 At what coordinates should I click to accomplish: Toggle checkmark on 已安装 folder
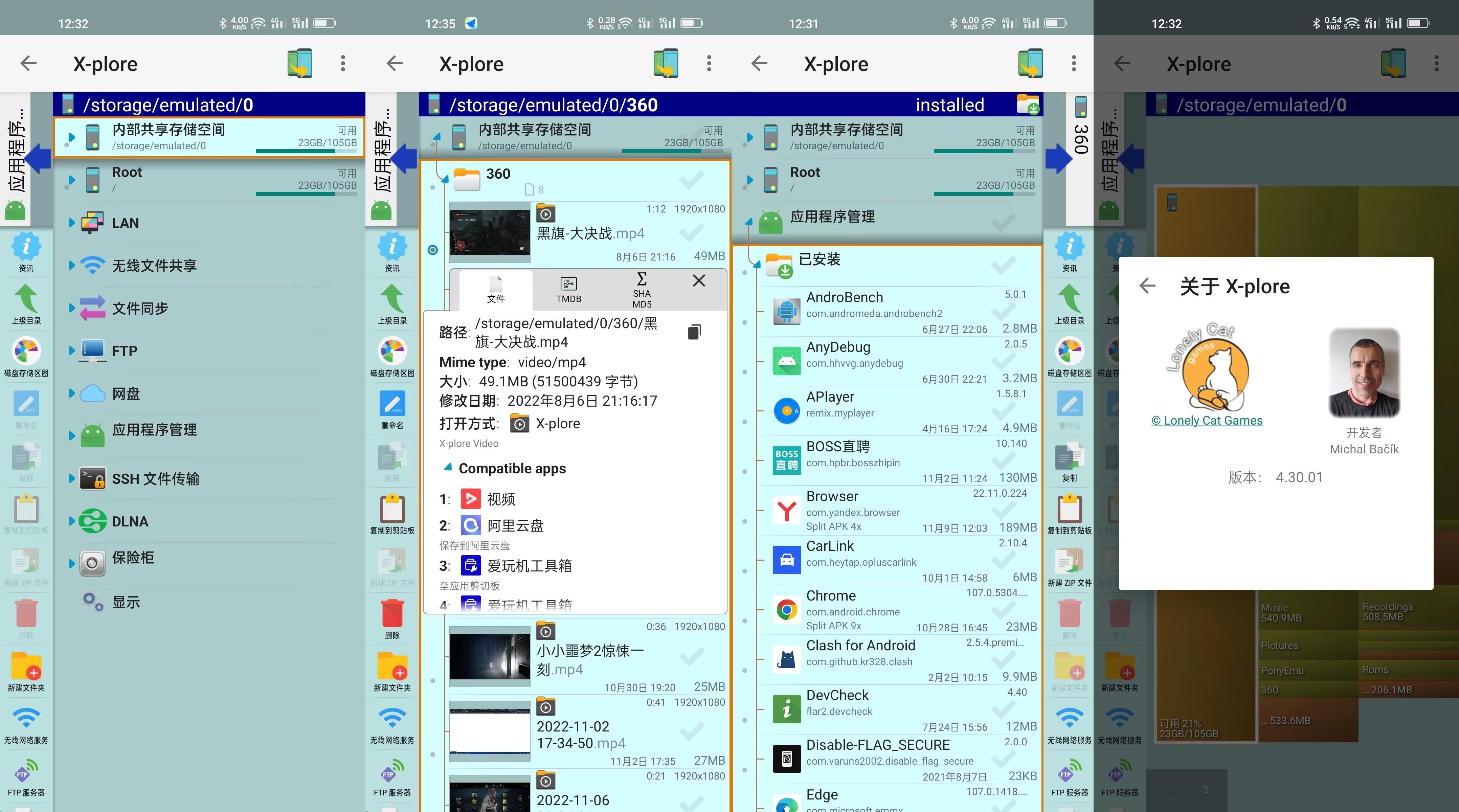(1003, 265)
